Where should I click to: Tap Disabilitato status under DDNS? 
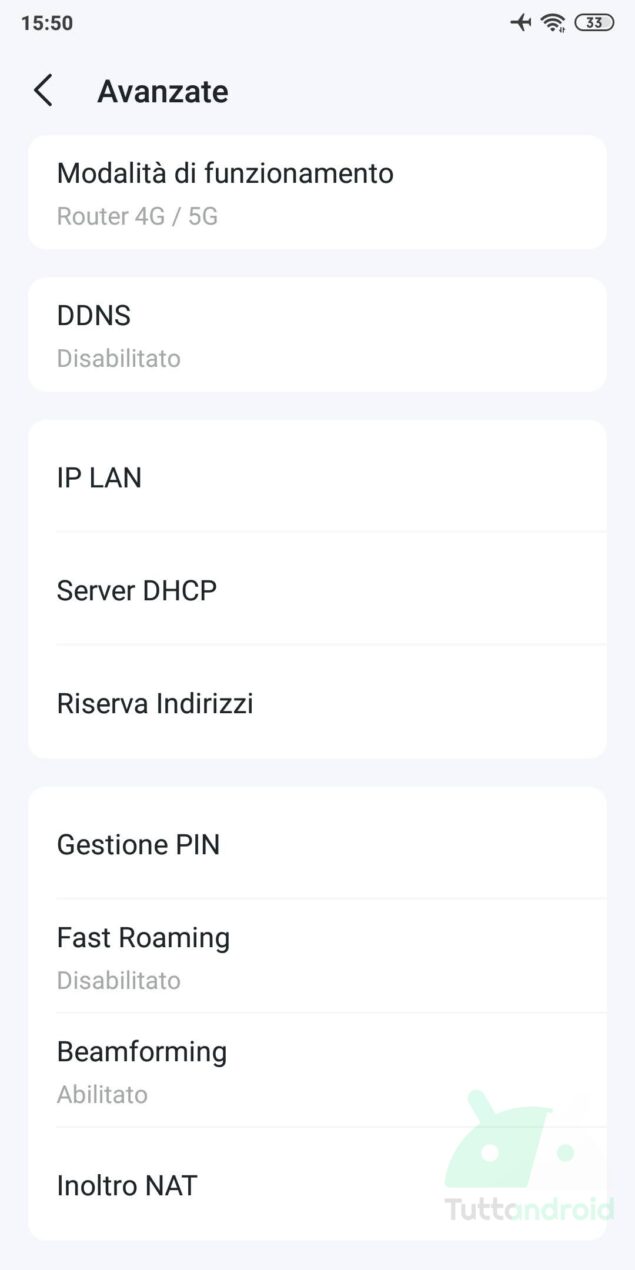pyautogui.click(x=119, y=358)
